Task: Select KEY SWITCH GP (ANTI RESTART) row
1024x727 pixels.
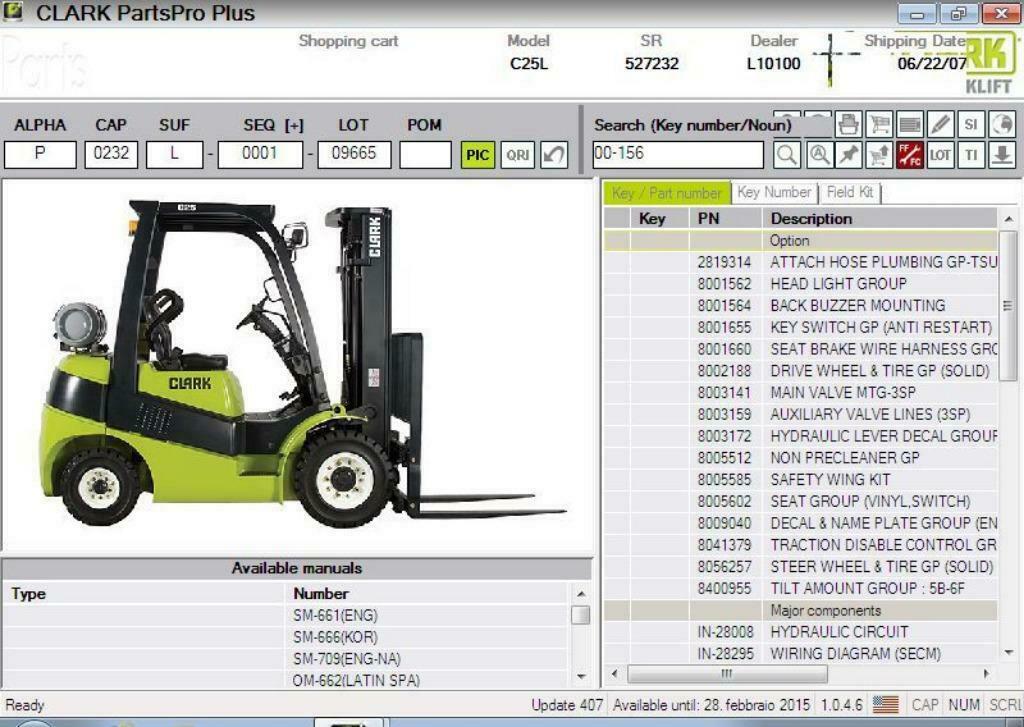Action: click(801, 327)
